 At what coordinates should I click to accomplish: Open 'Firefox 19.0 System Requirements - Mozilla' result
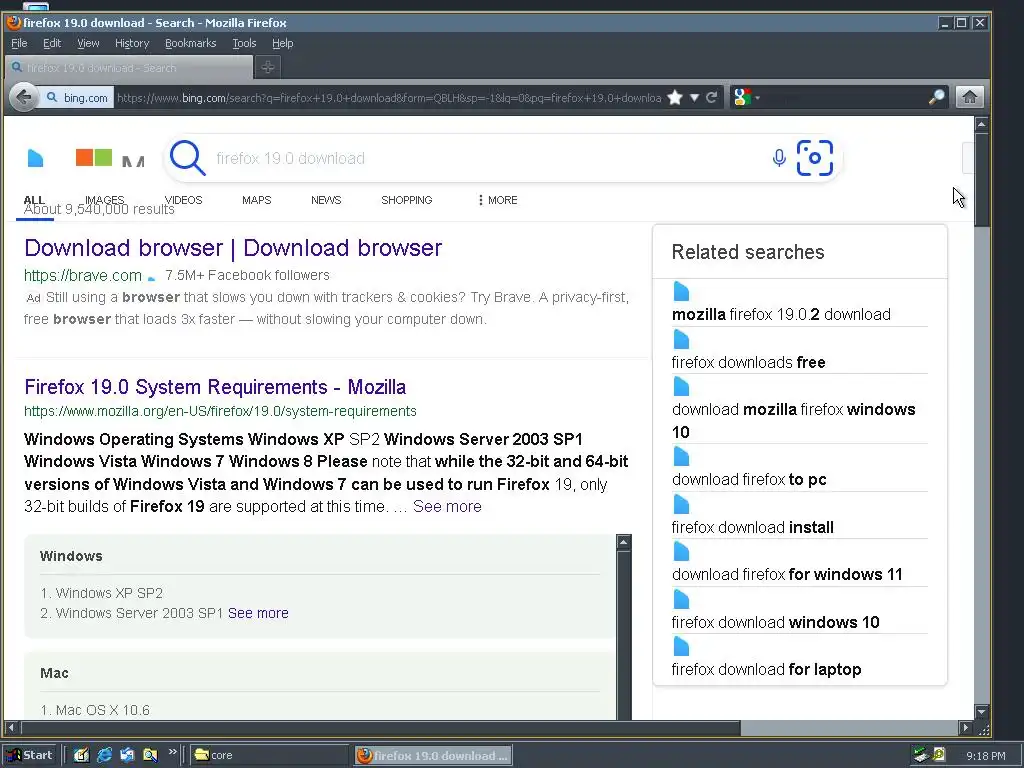(215, 387)
